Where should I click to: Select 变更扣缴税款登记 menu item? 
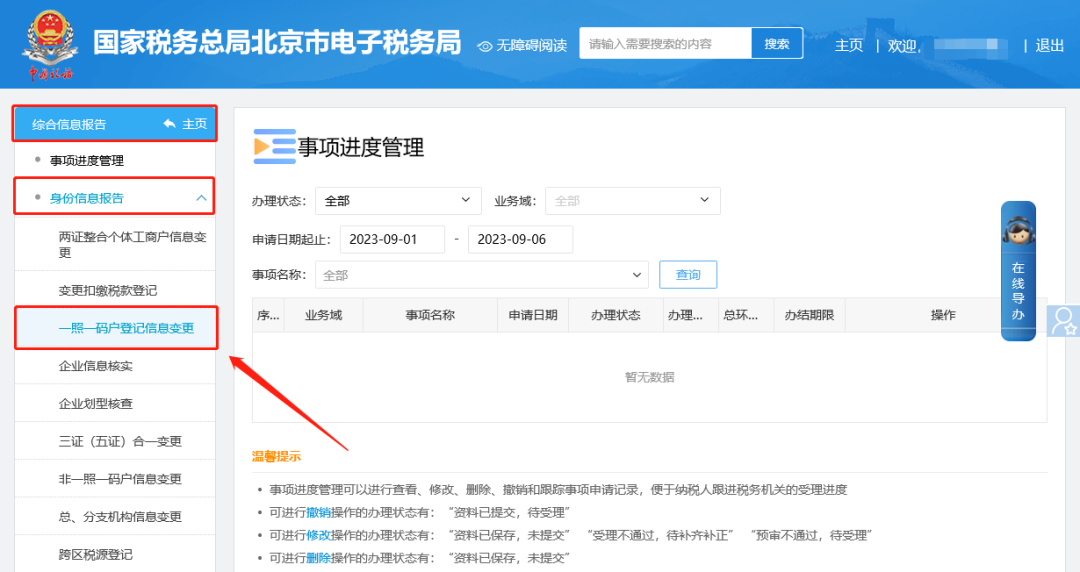click(108, 290)
